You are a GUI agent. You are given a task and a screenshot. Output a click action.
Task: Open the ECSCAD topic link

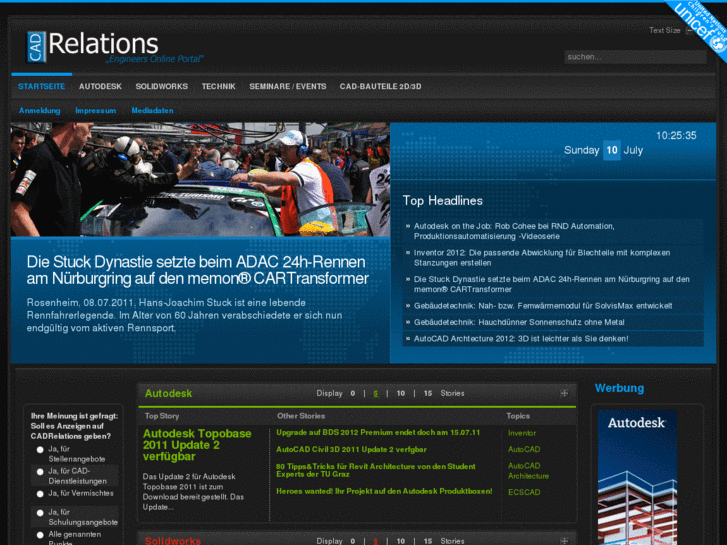click(524, 492)
